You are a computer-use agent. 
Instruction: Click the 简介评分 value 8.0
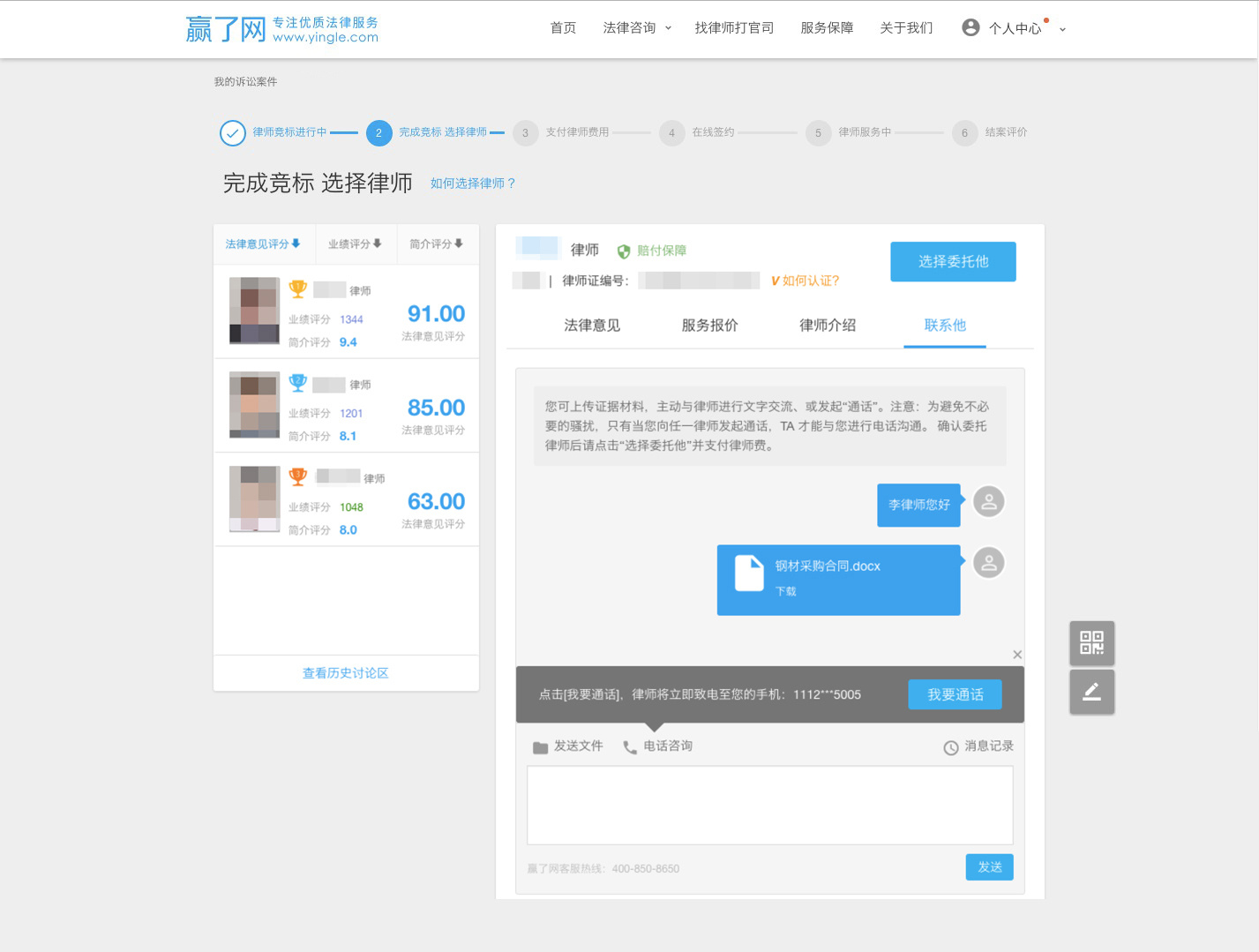[348, 530]
